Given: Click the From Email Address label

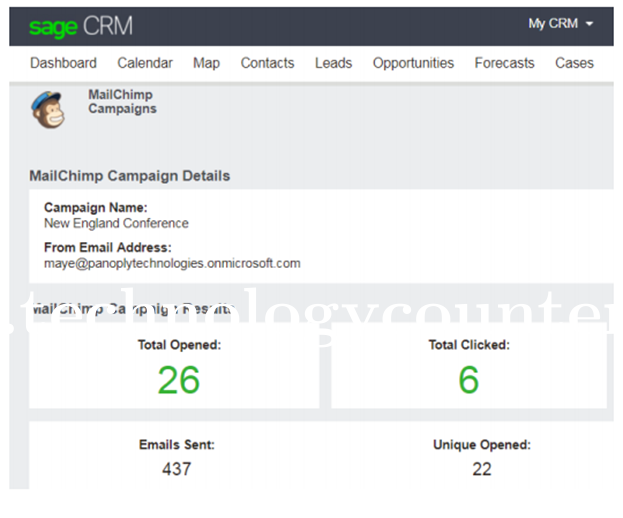Looking at the screenshot, I should tap(108, 247).
